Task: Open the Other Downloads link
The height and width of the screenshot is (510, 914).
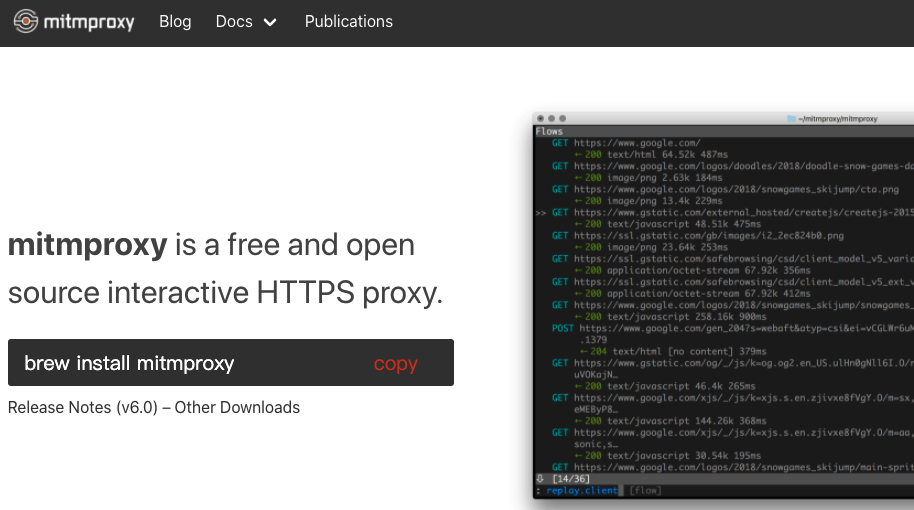Action: (x=237, y=407)
